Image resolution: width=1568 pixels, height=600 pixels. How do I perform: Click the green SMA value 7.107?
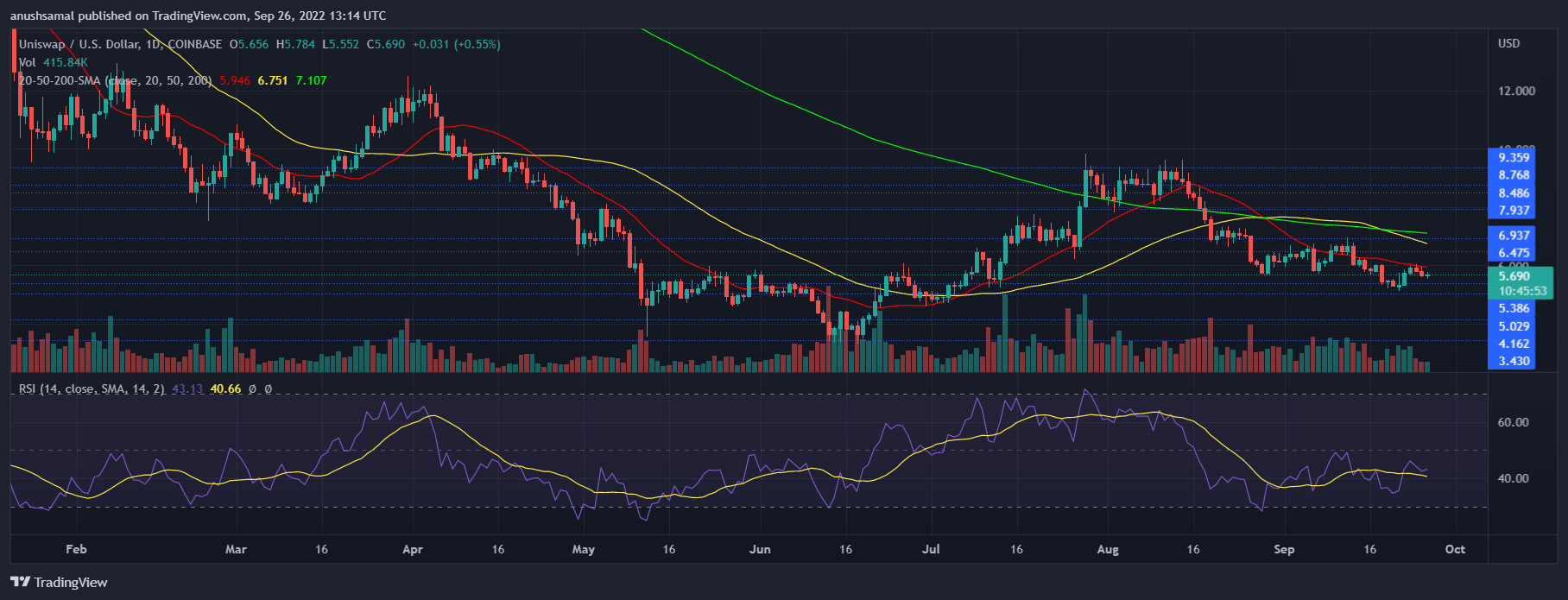click(311, 80)
